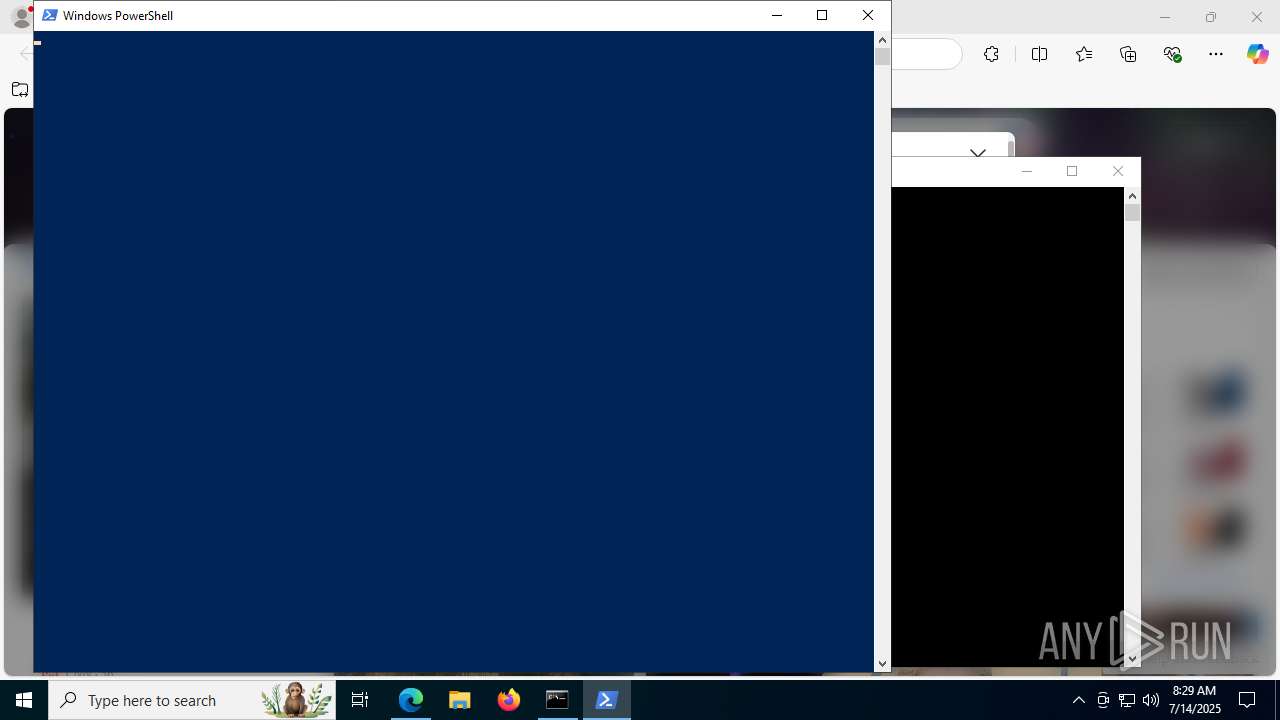The width and height of the screenshot is (1280, 720).
Task: Click the network icon in the tray
Action: pos(1127,700)
